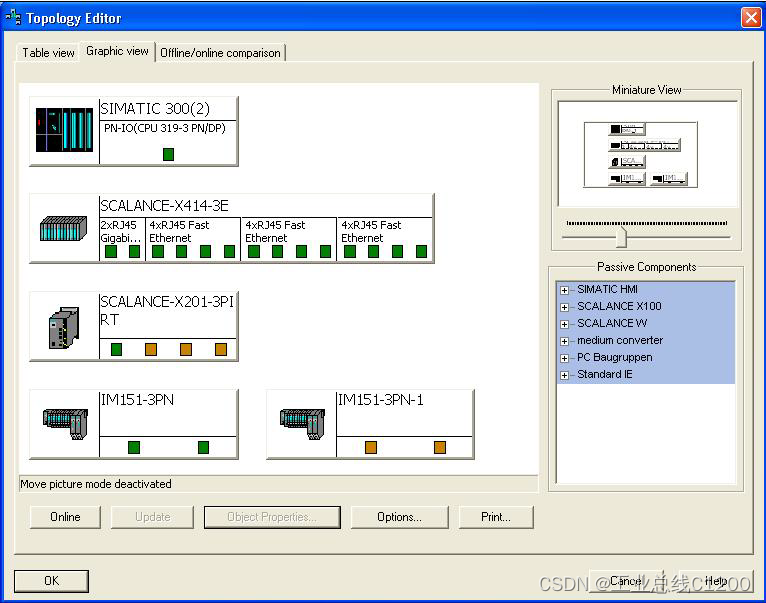Screen dimensions: 766x603
Task: Select the IM151-3PN-1 title text
Action: pos(381,400)
